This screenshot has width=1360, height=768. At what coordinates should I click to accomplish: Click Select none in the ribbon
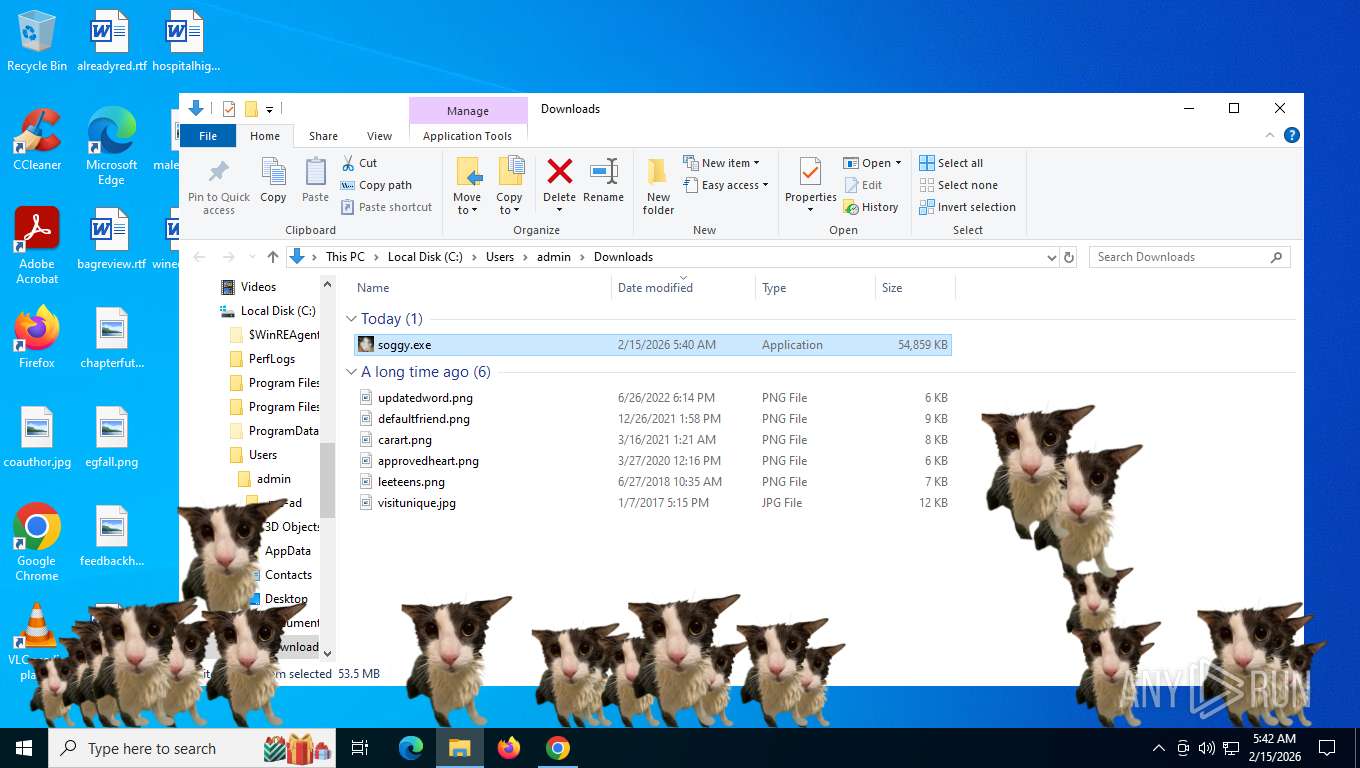(x=958, y=185)
